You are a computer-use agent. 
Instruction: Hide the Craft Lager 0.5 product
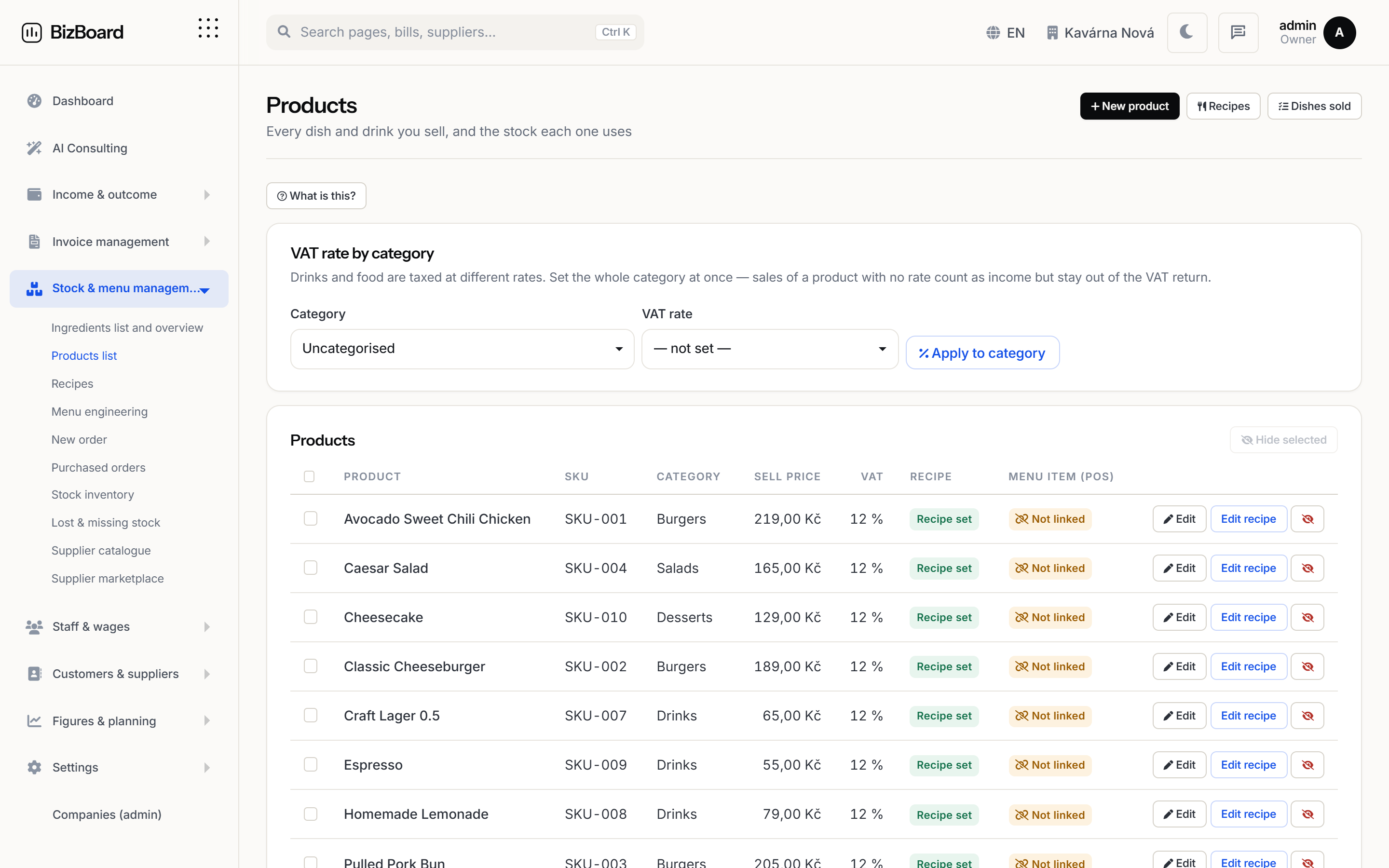point(1307,716)
